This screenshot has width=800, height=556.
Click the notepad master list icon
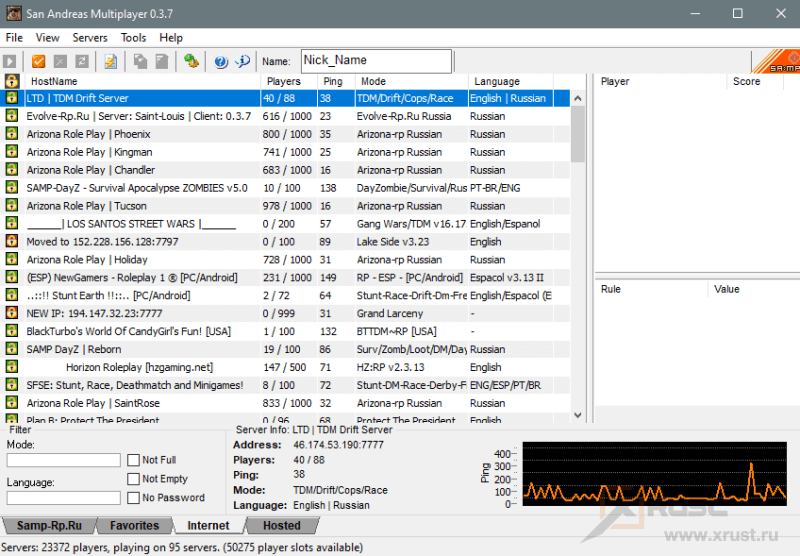[110, 62]
